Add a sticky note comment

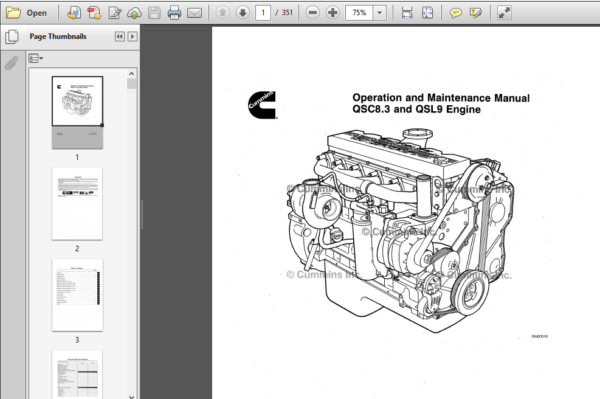click(455, 13)
